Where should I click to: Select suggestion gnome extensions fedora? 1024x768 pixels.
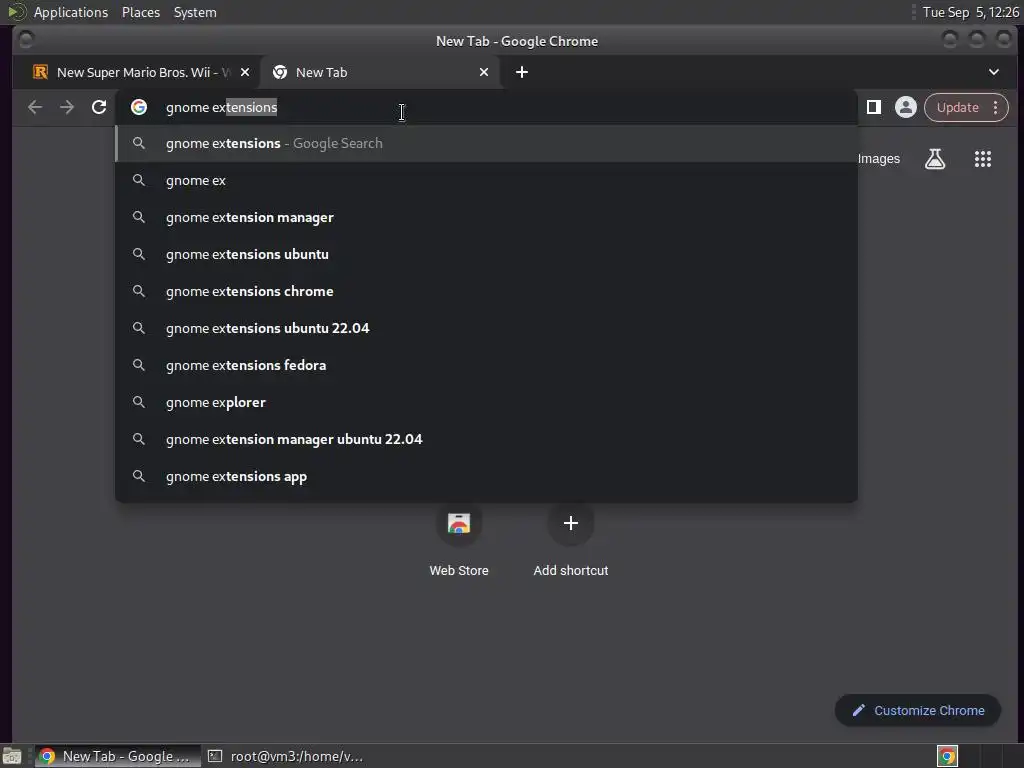point(486,365)
